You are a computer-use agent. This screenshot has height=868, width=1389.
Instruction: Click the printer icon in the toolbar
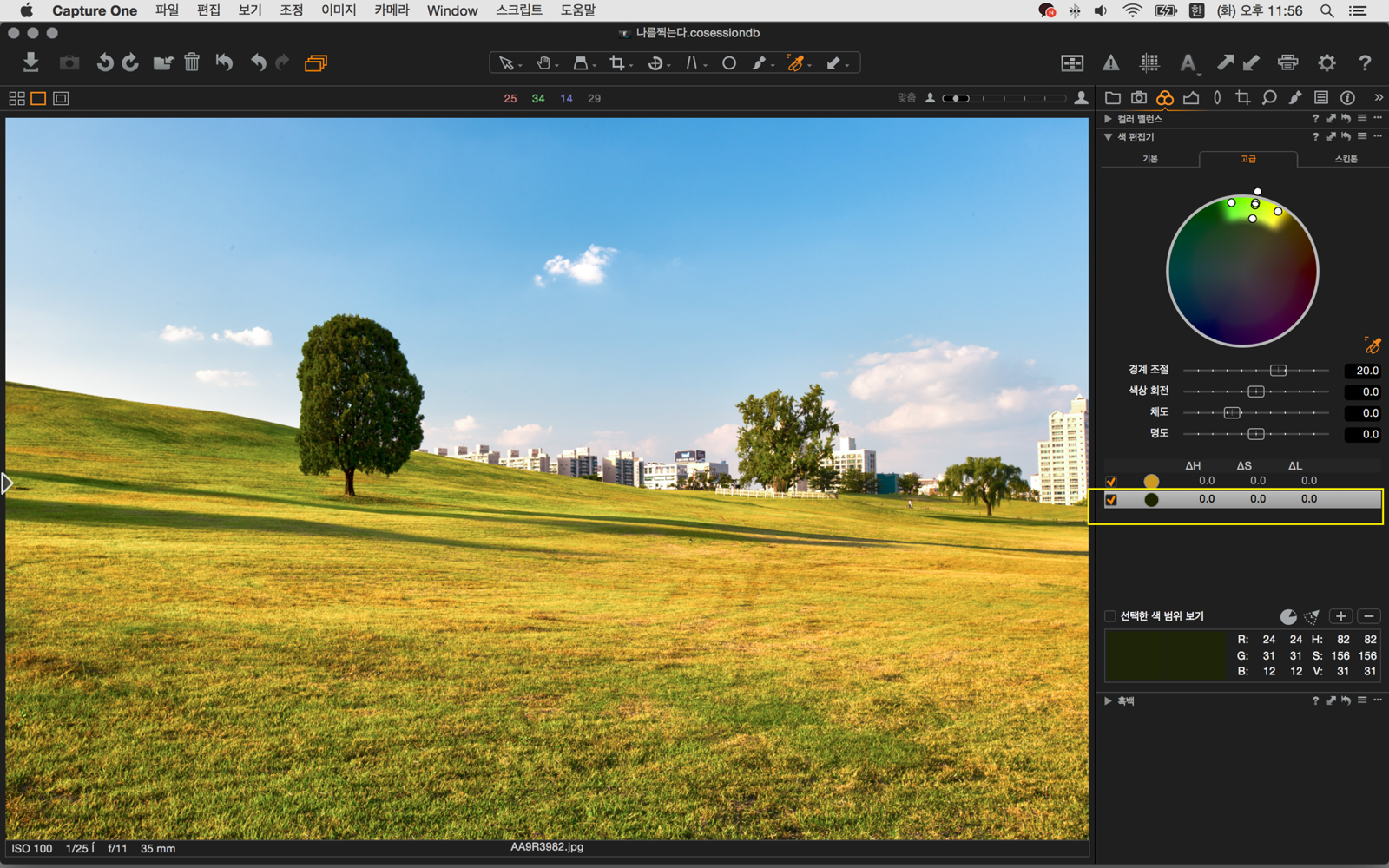pyautogui.click(x=1287, y=62)
